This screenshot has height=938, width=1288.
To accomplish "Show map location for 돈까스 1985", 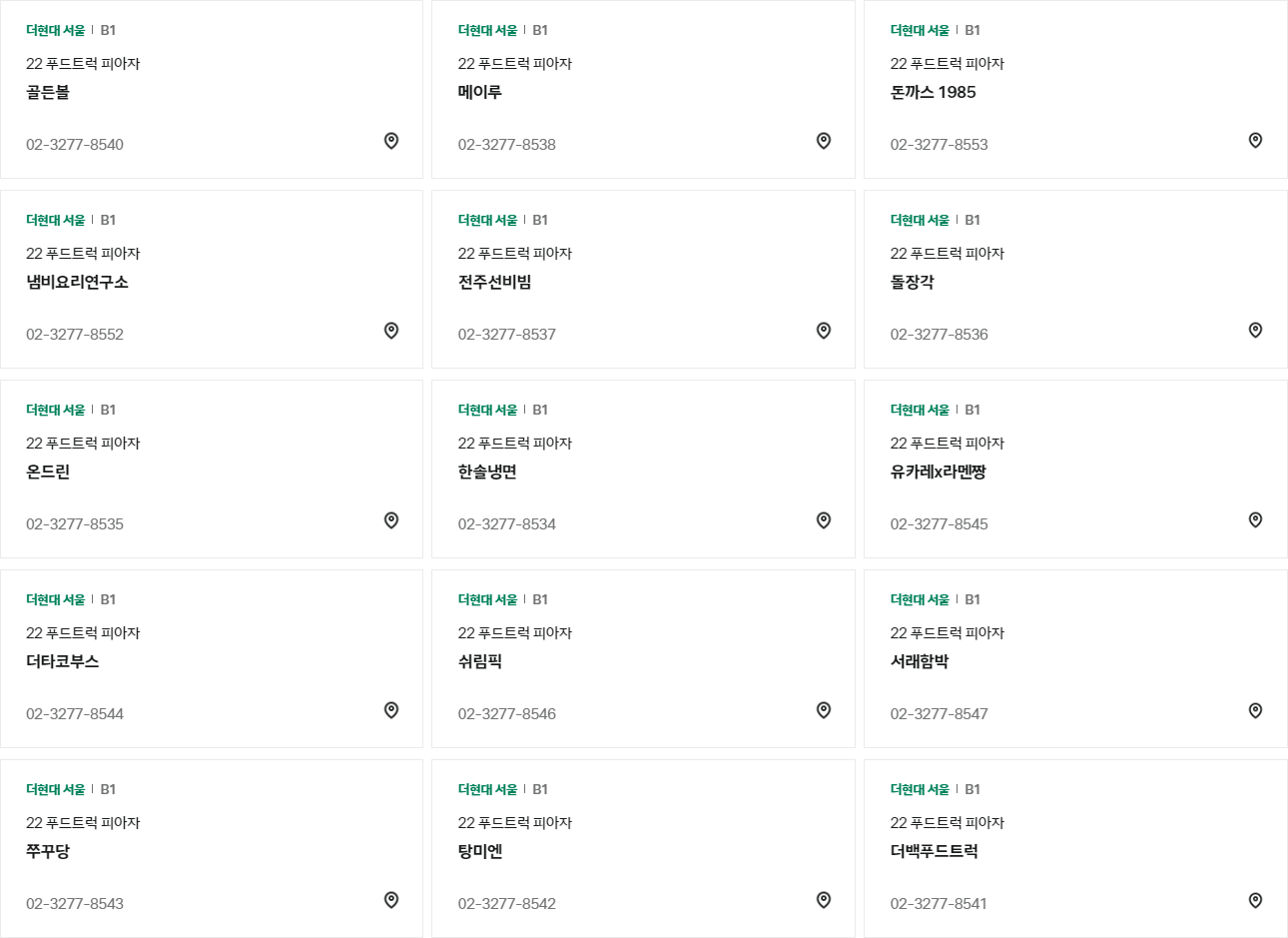I will (x=1256, y=141).
